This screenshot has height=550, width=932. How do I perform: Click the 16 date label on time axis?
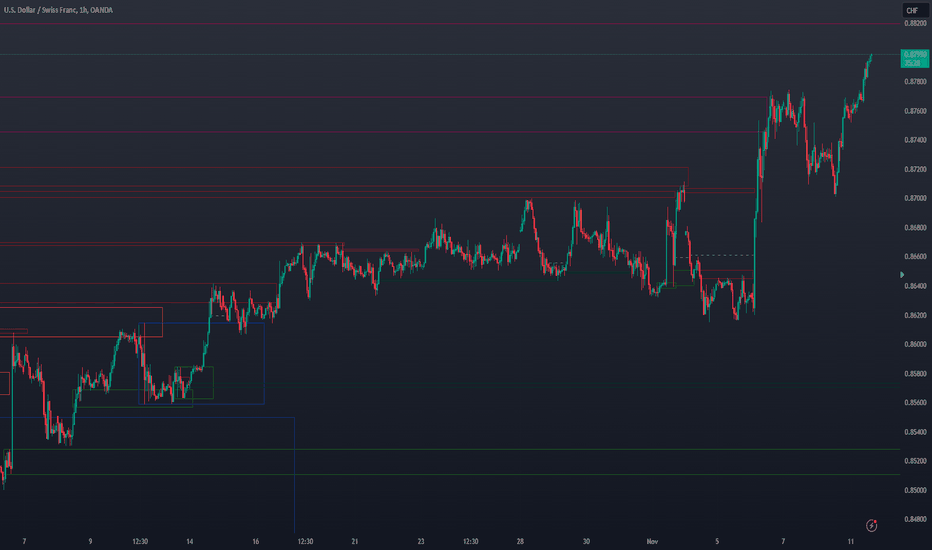pyautogui.click(x=256, y=542)
